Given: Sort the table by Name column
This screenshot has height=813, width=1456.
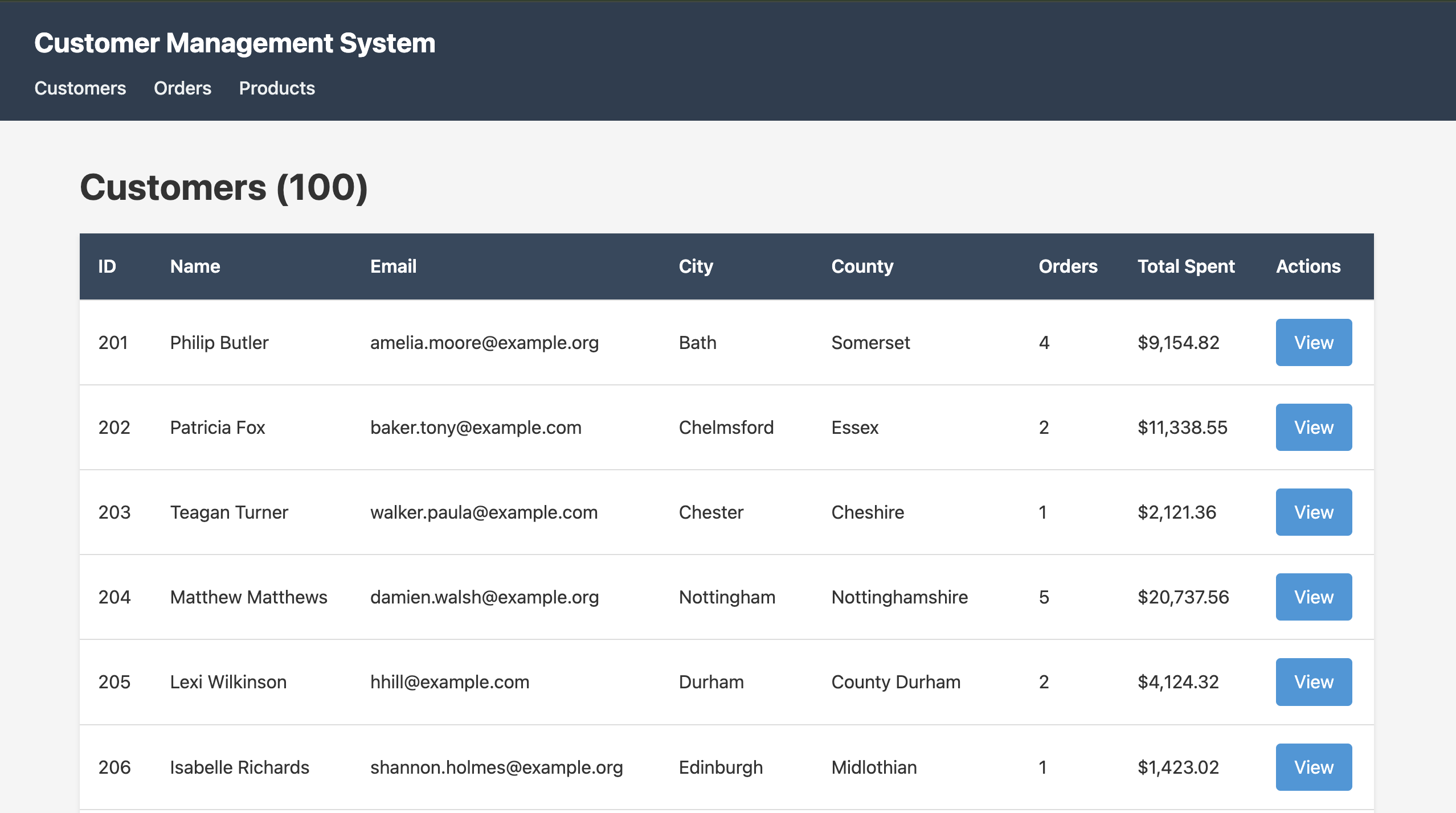Looking at the screenshot, I should click(195, 266).
